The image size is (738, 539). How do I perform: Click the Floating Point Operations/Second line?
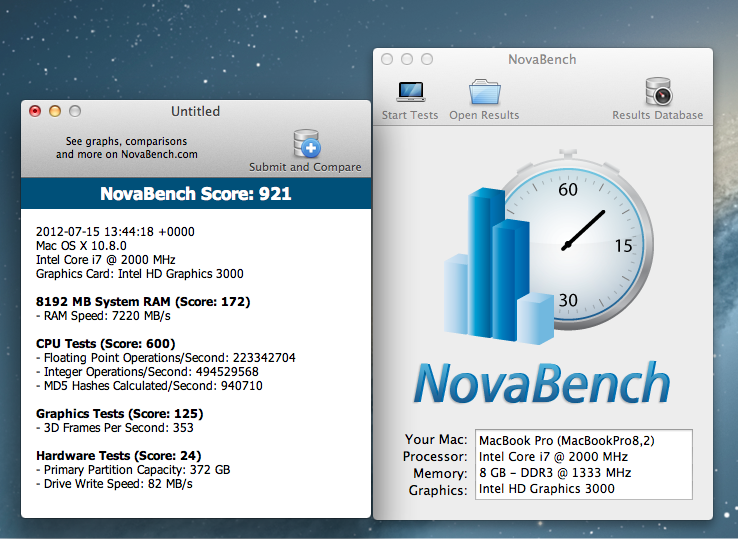click(166, 358)
